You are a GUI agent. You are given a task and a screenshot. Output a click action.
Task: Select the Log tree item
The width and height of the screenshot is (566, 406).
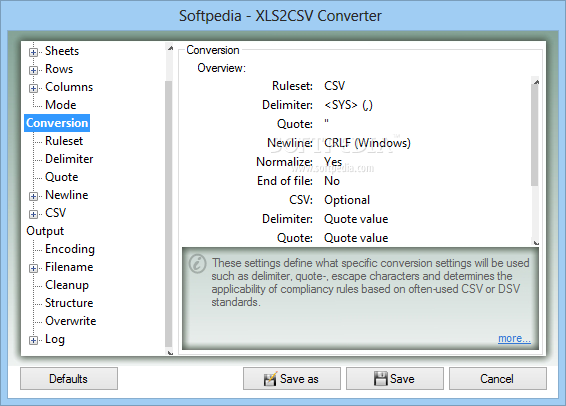[x=55, y=339]
